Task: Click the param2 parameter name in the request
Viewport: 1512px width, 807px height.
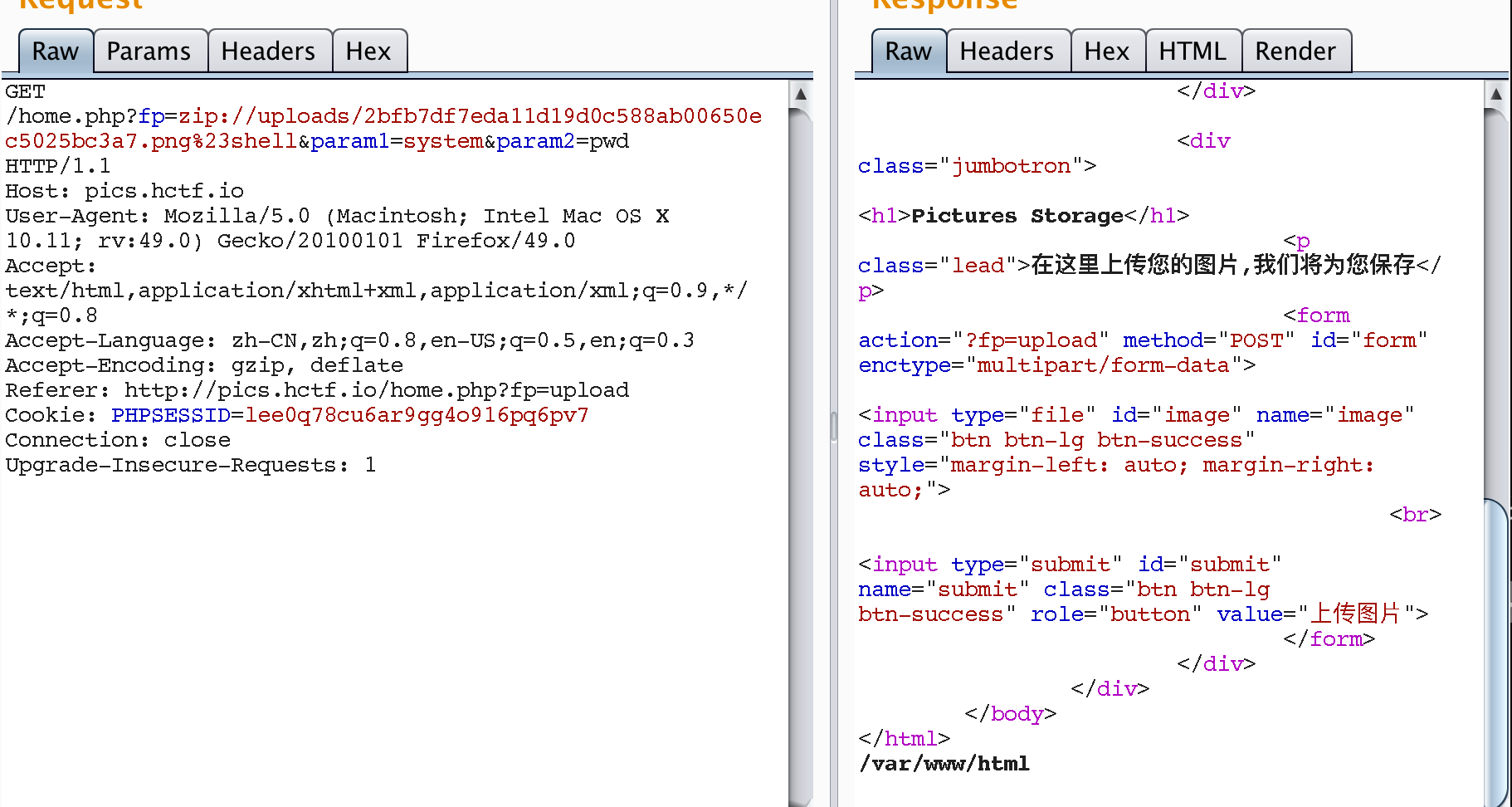Action: [536, 141]
